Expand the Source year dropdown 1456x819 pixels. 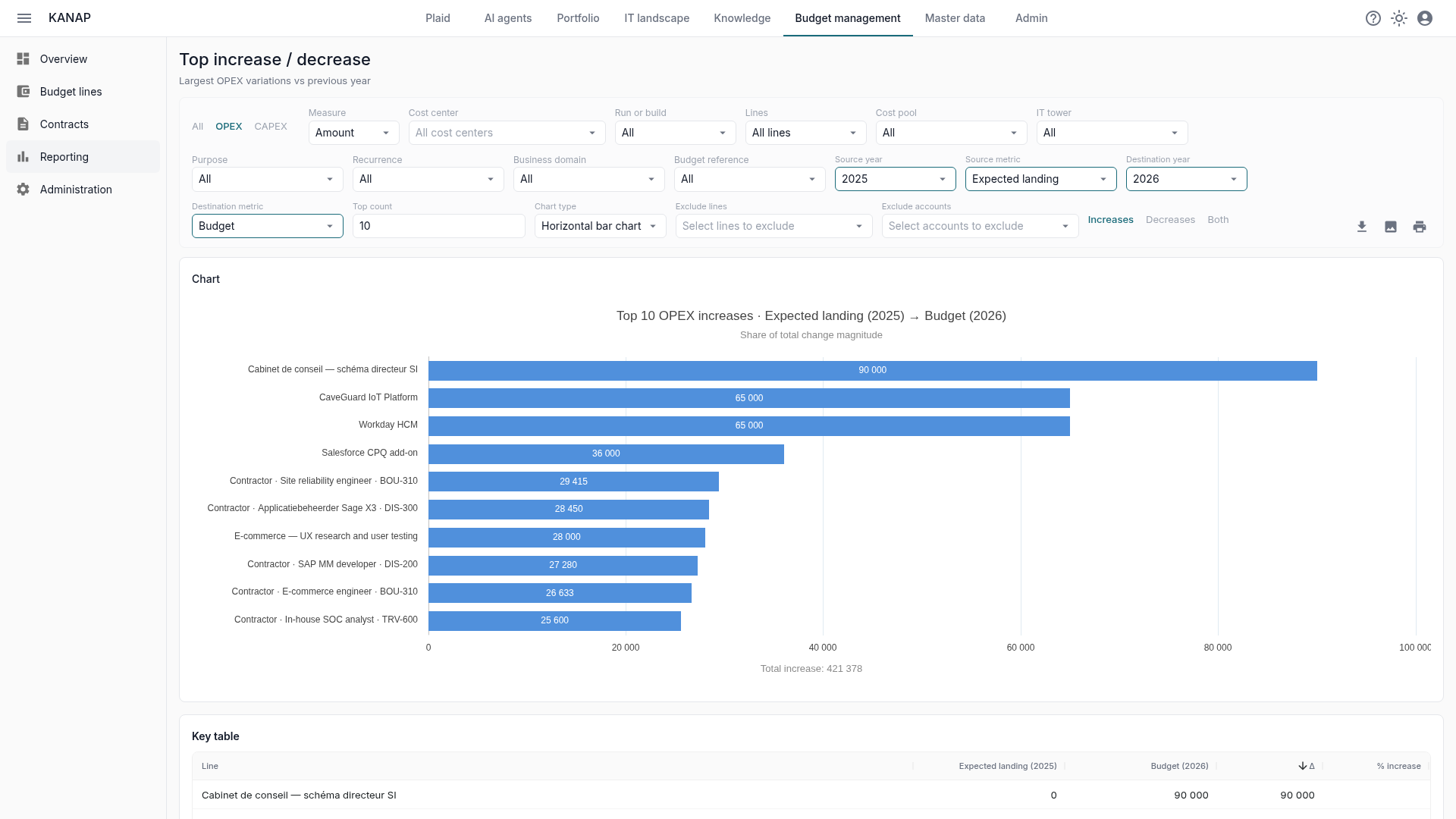pos(895,179)
